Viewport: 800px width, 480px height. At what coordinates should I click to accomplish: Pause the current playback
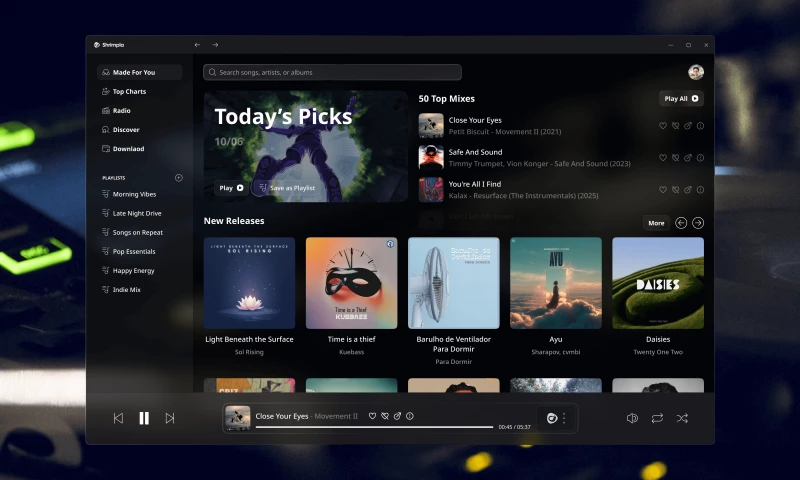[x=144, y=418]
